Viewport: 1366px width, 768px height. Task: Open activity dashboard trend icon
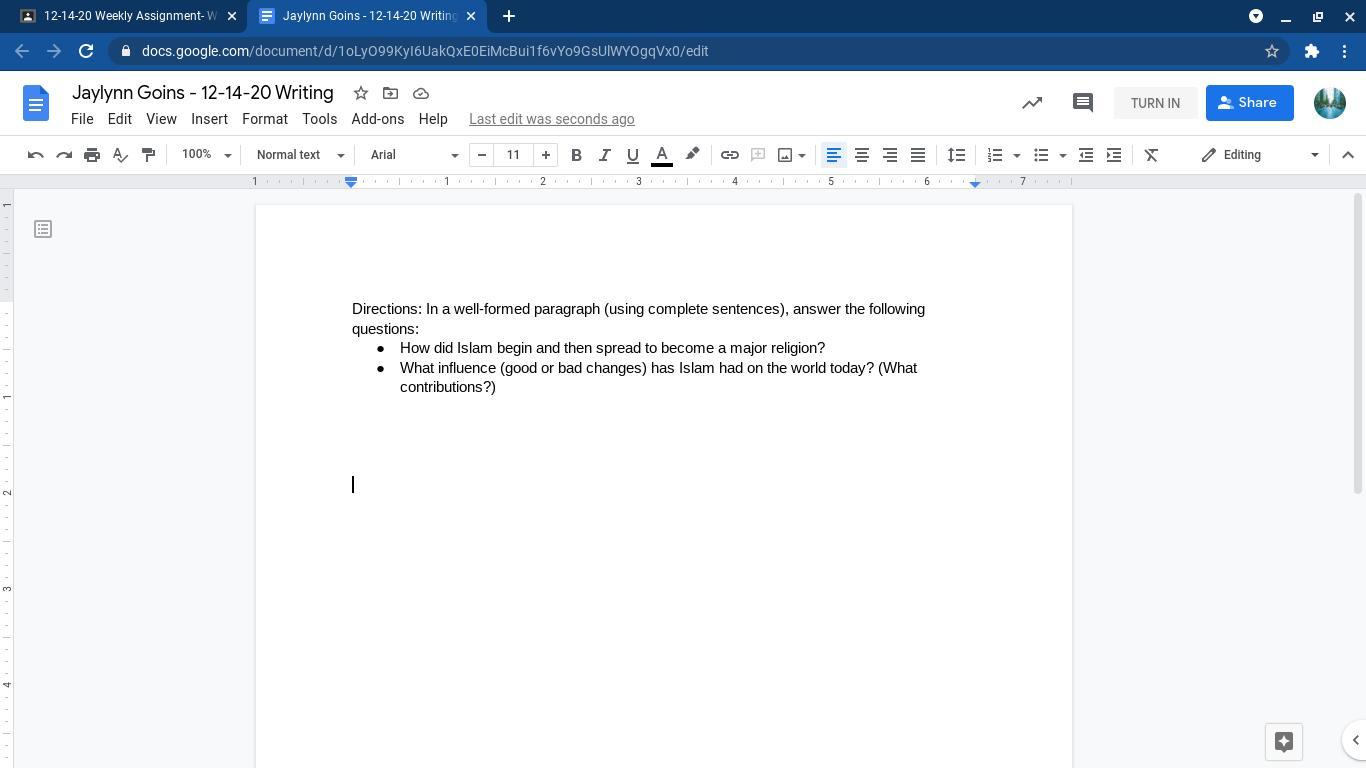click(1032, 103)
